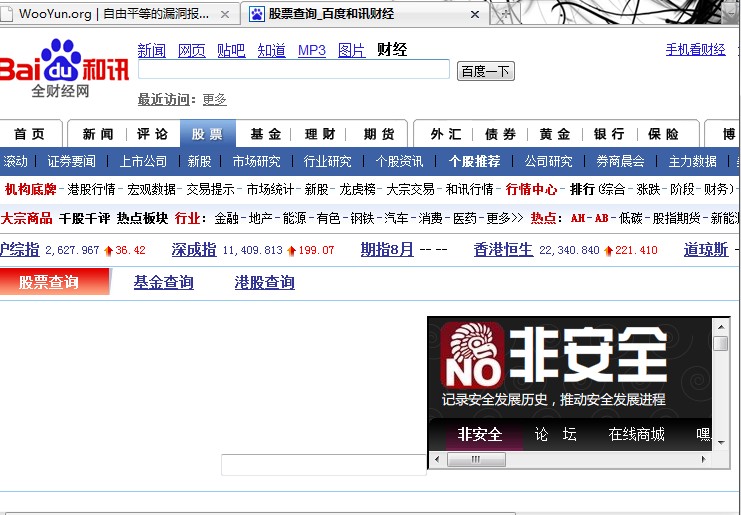This screenshot has width=741, height=515.
Task: Switch to the WooYun.org tab
Action: pos(113,14)
